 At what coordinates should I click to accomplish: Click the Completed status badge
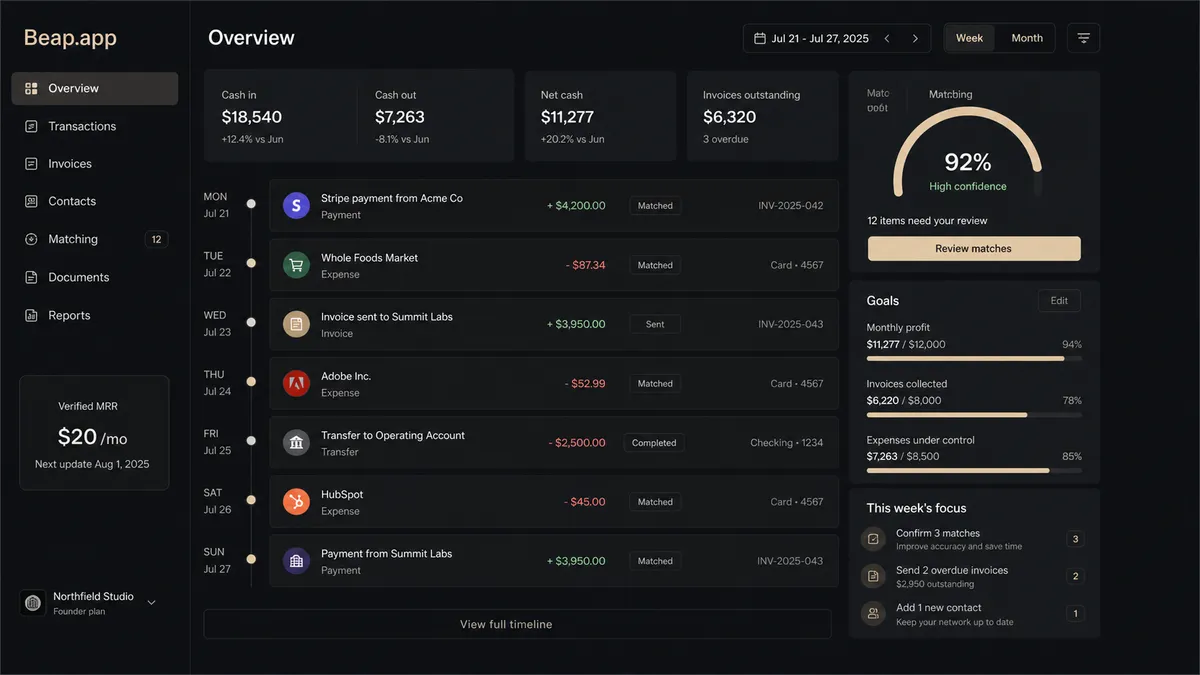point(654,443)
